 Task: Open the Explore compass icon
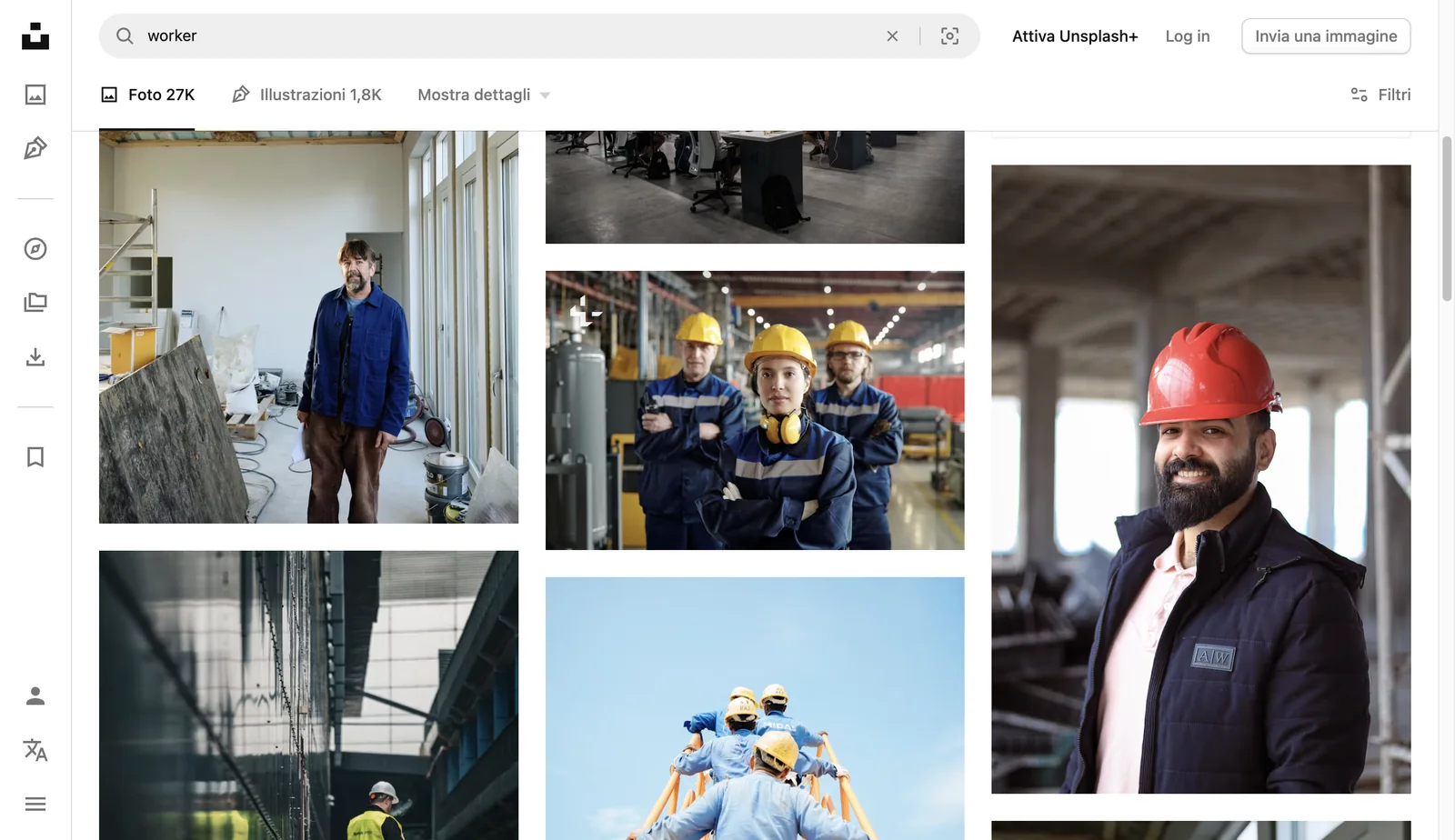click(x=35, y=248)
